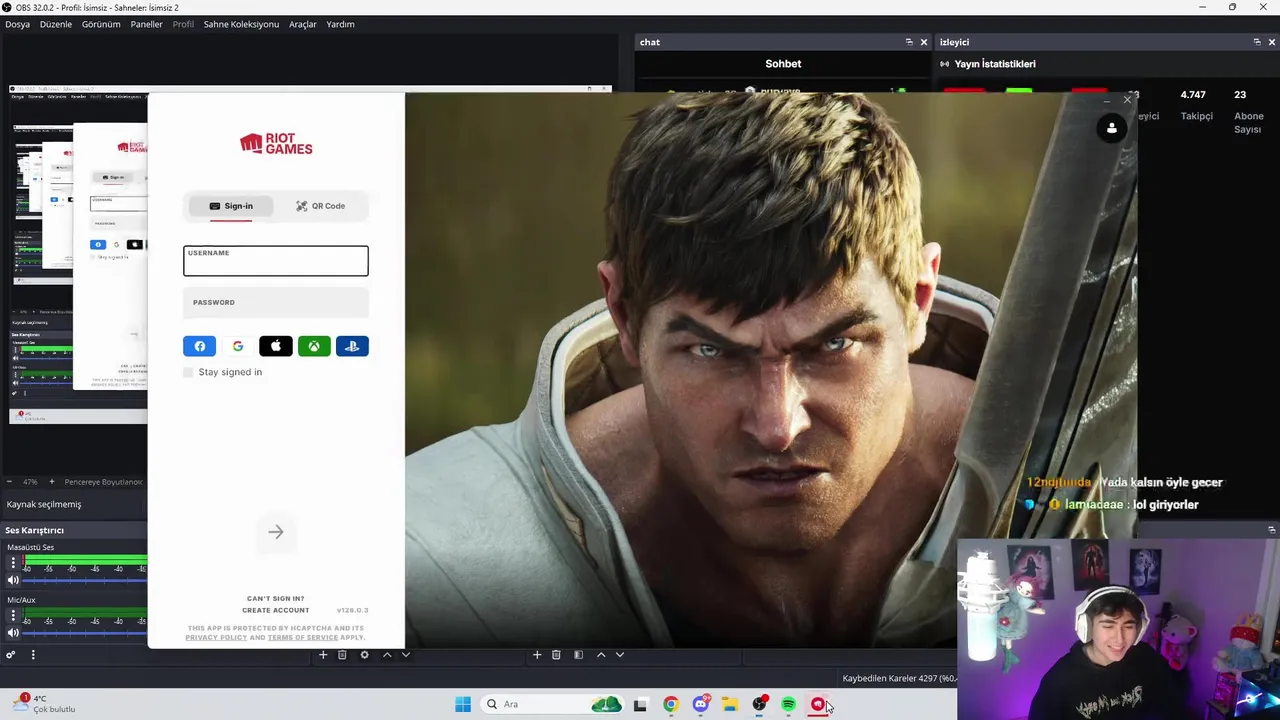Viewport: 1280px width, 720px height.
Task: Click the CAN'T SIGN IN? link
Action: (x=275, y=599)
